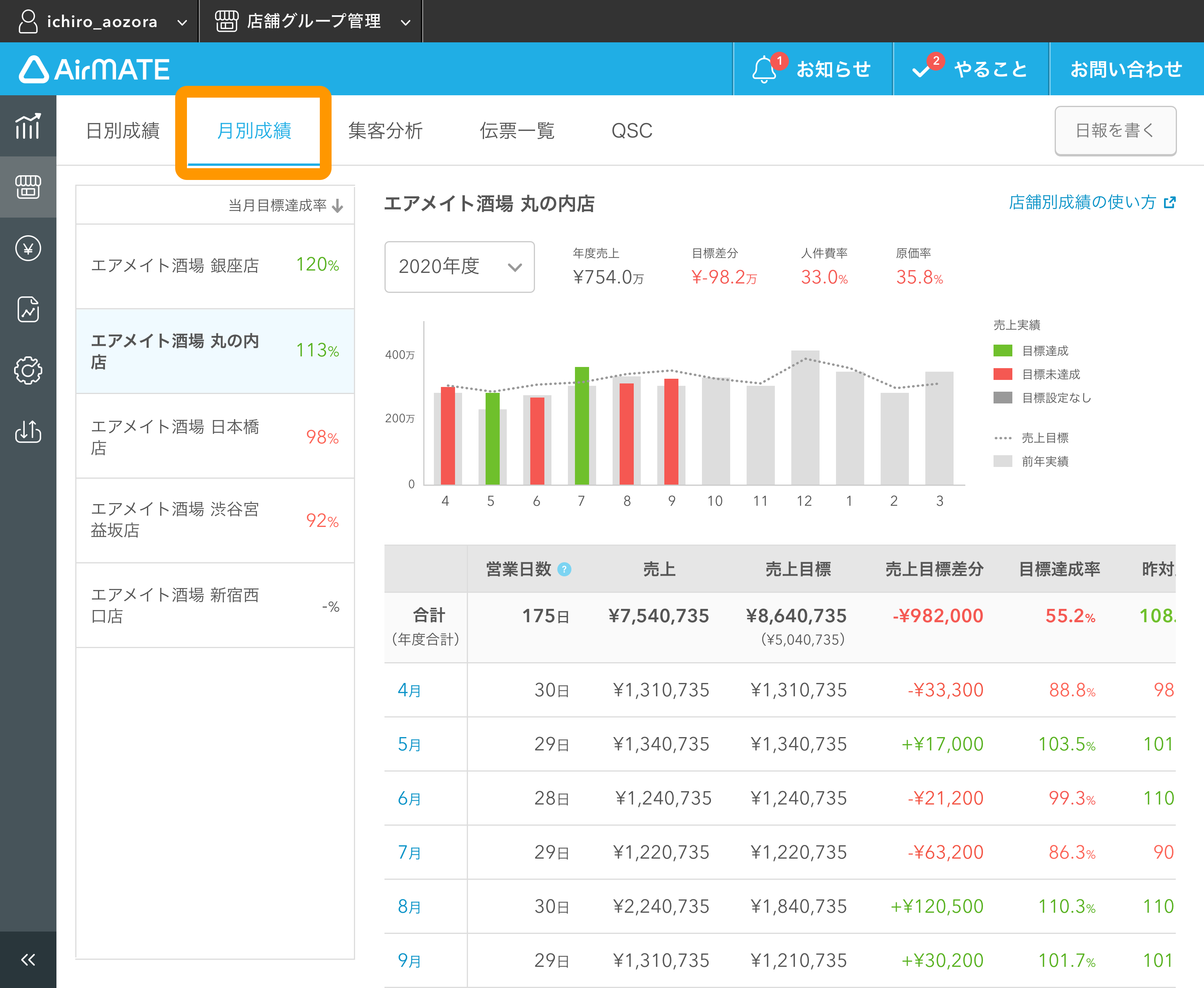The width and height of the screenshot is (1204, 988).
Task: Click the dotted 売上目標 legend marker
Action: point(1003,438)
